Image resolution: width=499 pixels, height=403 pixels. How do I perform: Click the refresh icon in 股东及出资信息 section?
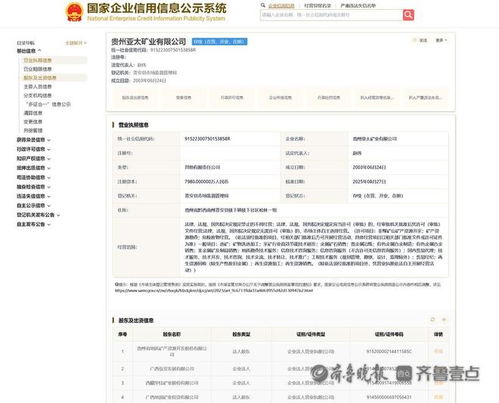coord(433,320)
